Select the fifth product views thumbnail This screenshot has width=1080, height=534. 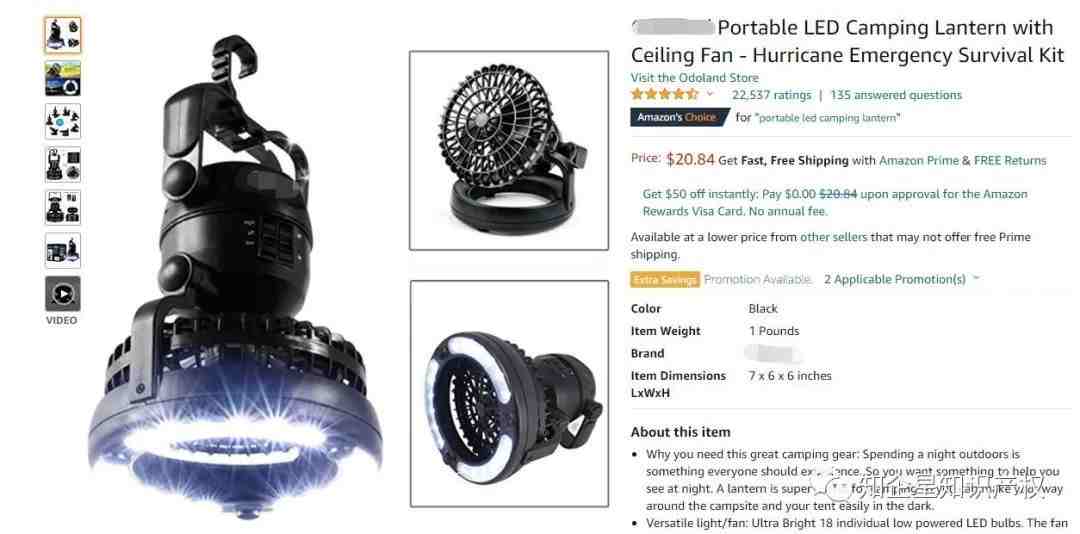click(63, 207)
